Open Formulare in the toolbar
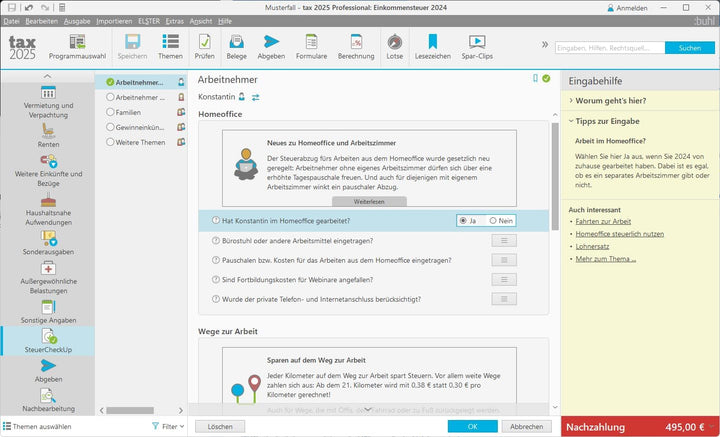The image size is (720, 437). pos(311,47)
